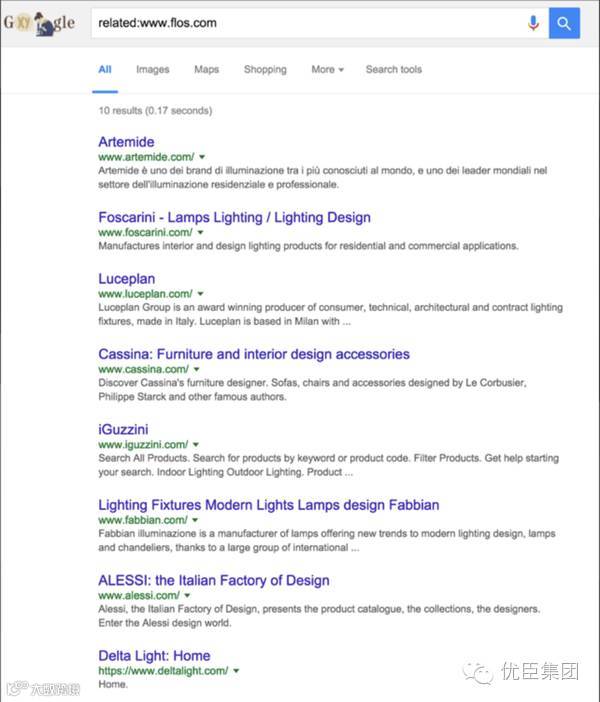Screen dimensions: 600x702
Task: Expand arrow next to www.deltalight.com URL
Action: 236,671
